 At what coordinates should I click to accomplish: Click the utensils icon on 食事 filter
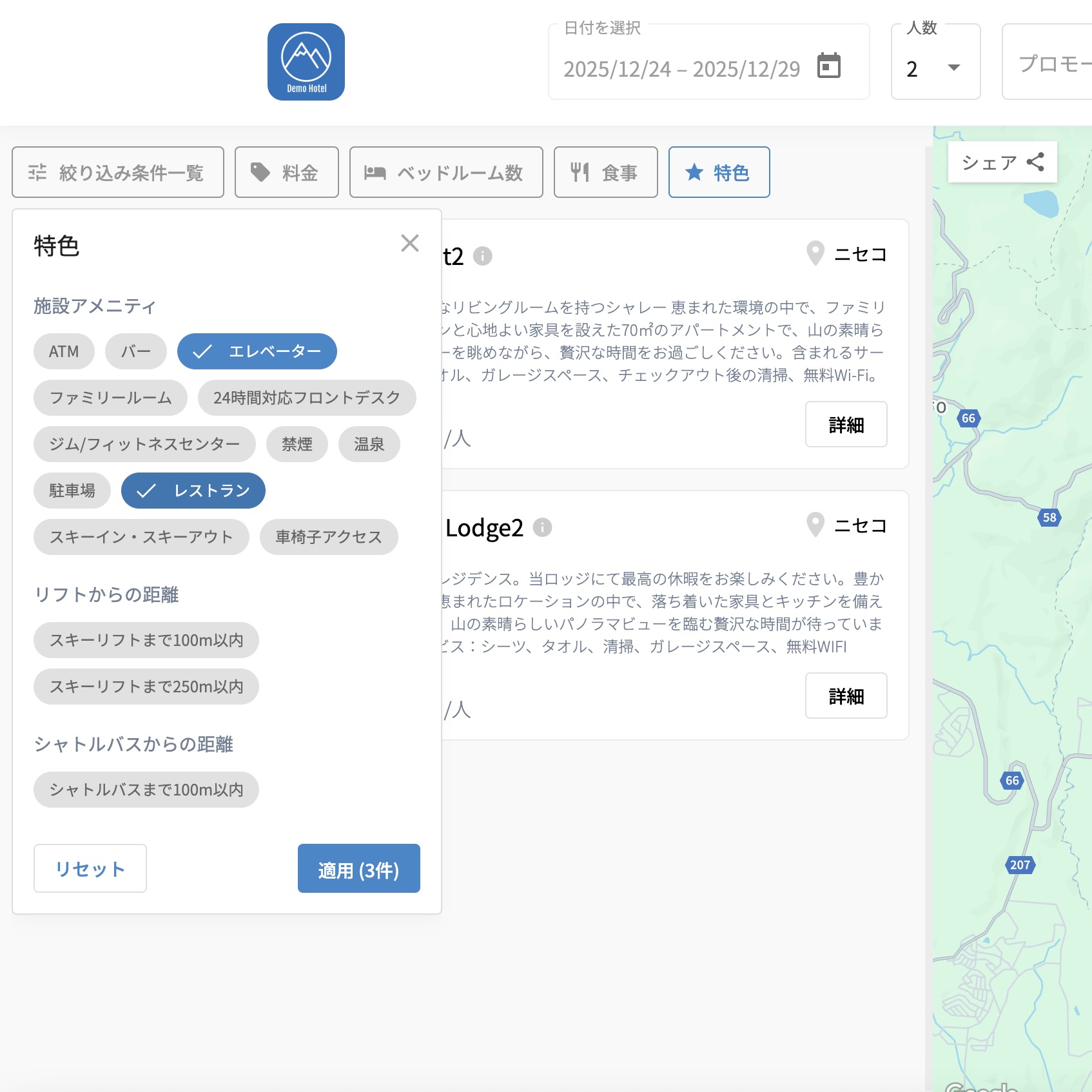click(x=580, y=171)
